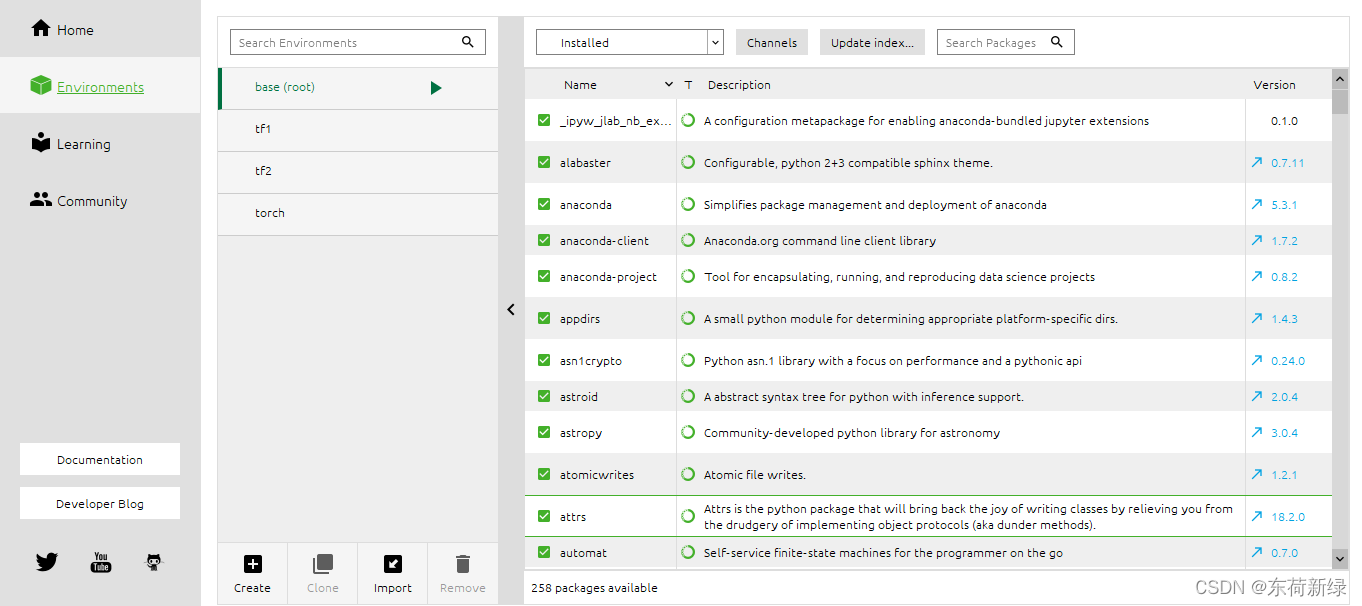Toggle the appdirs checkbox
Image resolution: width=1362 pixels, height=606 pixels.
(544, 318)
